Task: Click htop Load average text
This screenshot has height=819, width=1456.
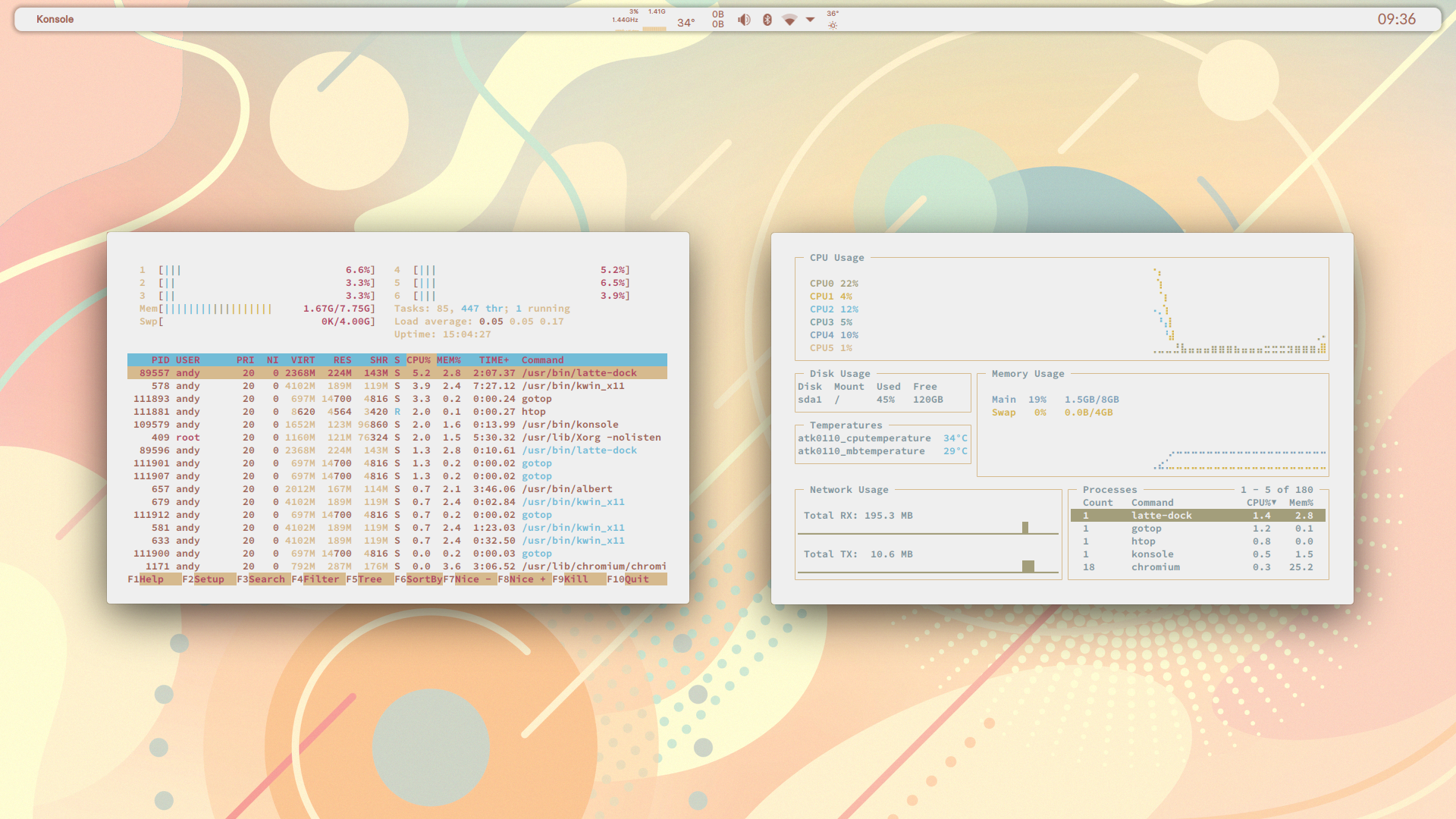Action: 479,322
